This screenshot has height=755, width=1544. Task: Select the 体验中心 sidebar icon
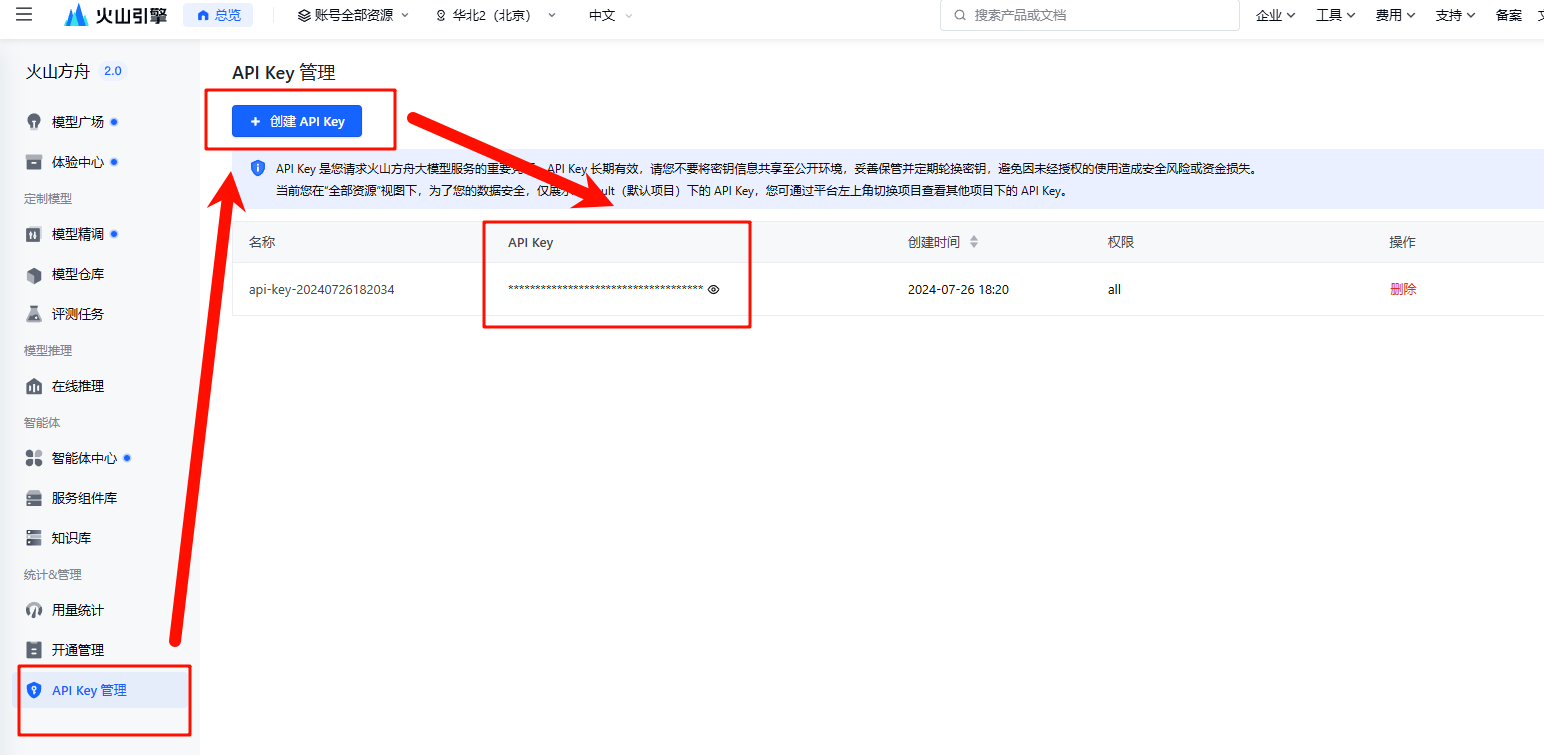80,160
